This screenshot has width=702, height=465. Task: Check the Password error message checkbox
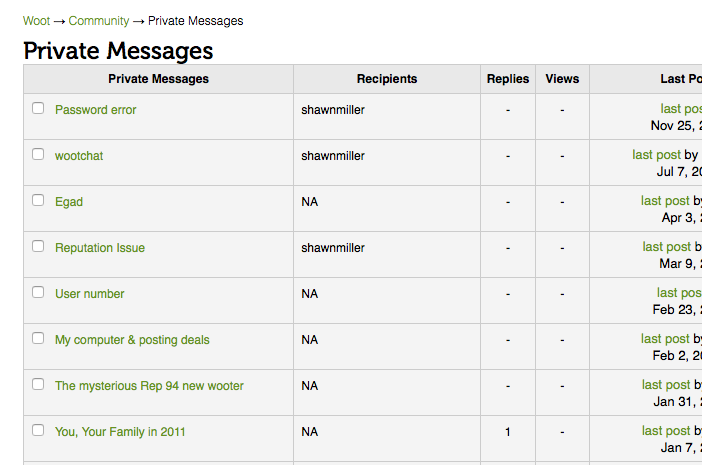(x=38, y=108)
